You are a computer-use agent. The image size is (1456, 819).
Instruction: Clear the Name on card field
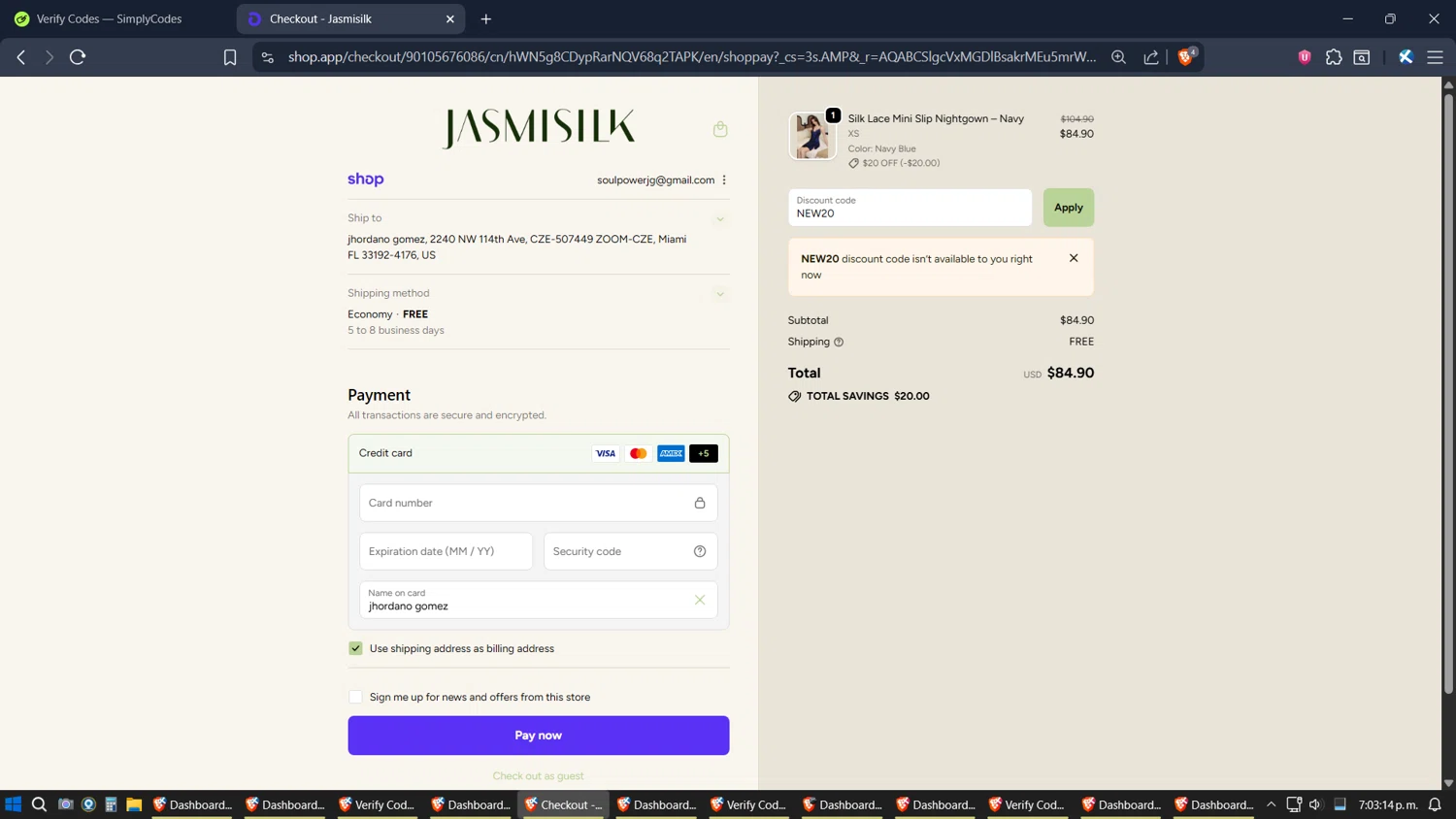pyautogui.click(x=700, y=600)
